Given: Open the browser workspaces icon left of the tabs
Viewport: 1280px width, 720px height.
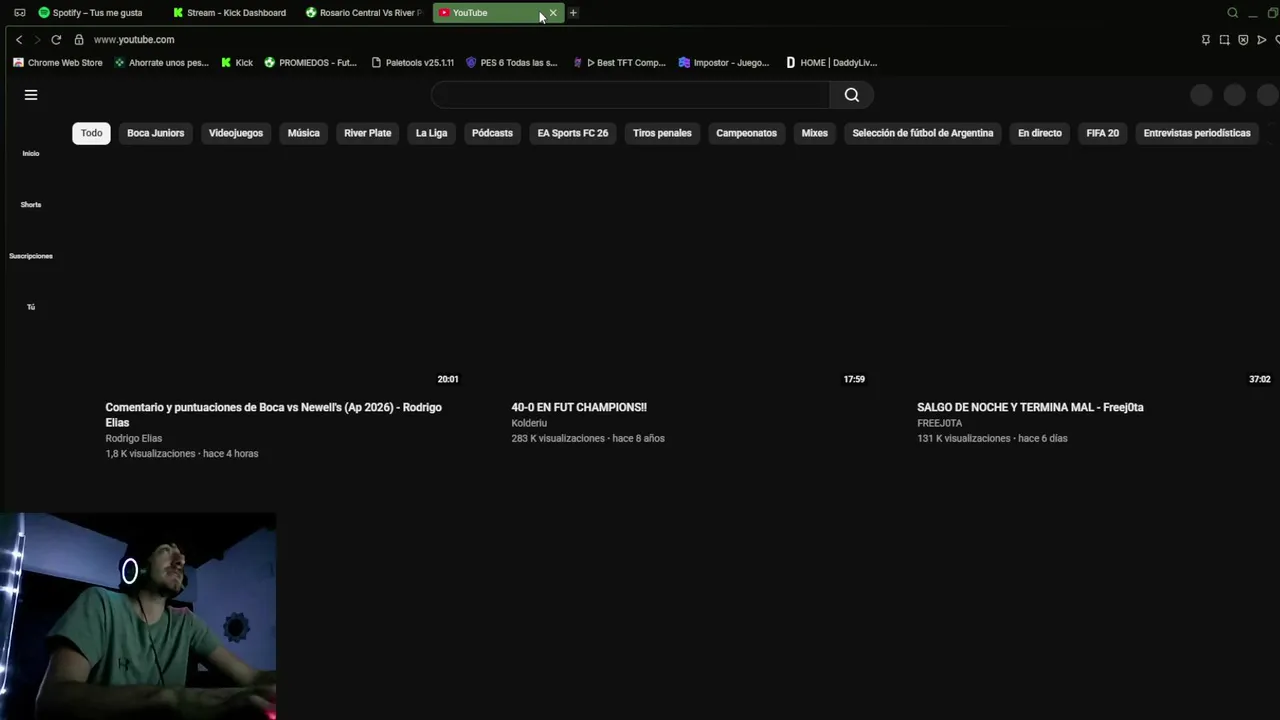Looking at the screenshot, I should [19, 13].
